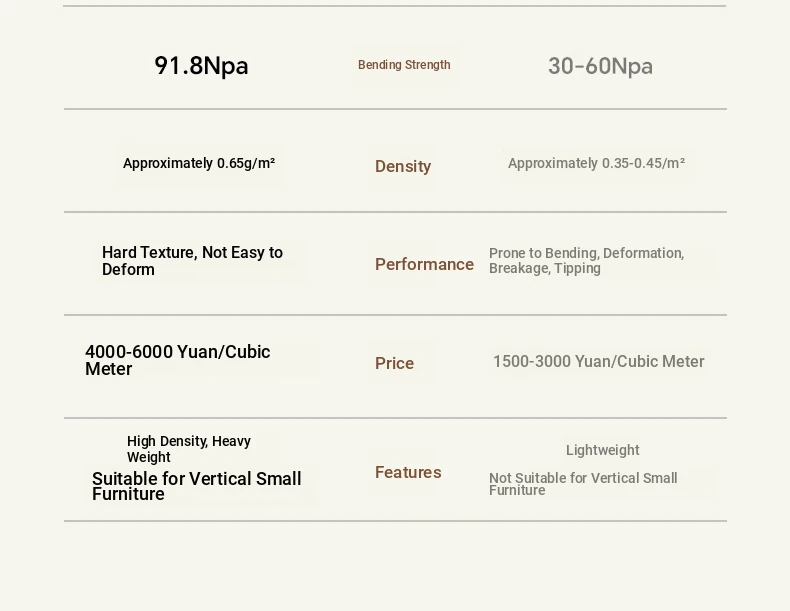The height and width of the screenshot is (611, 790).
Task: Select the Performance row label
Action: (424, 264)
